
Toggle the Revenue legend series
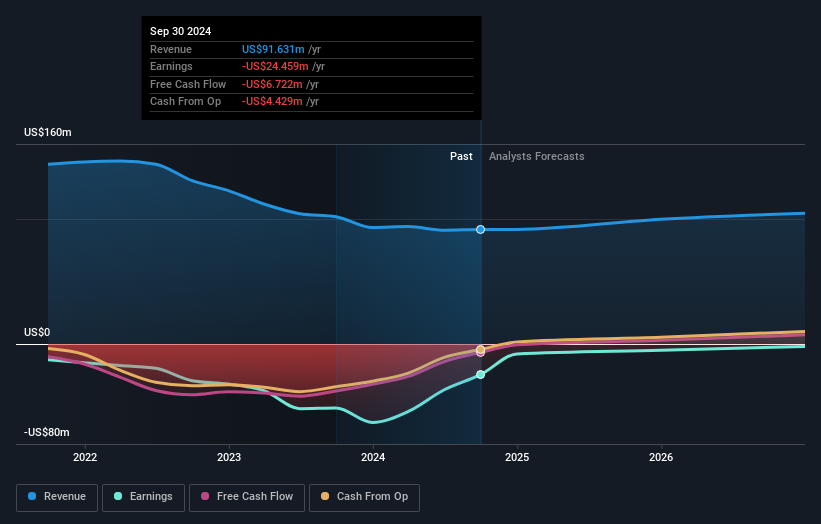57,497
